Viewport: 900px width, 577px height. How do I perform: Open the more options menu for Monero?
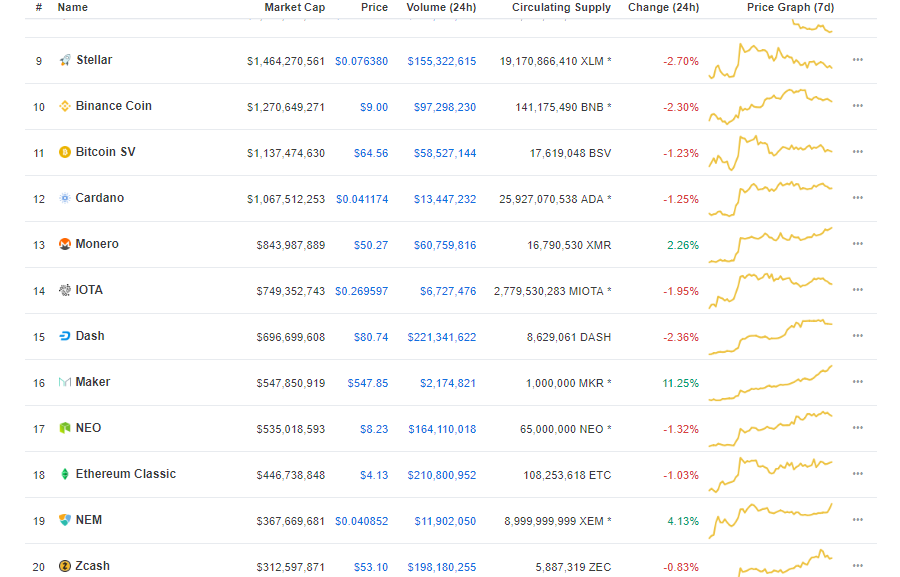click(x=858, y=243)
